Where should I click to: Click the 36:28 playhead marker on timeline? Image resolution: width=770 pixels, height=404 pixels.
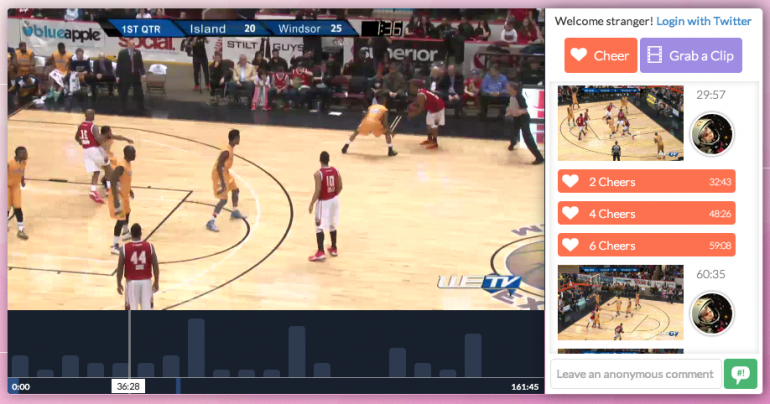coord(128,386)
